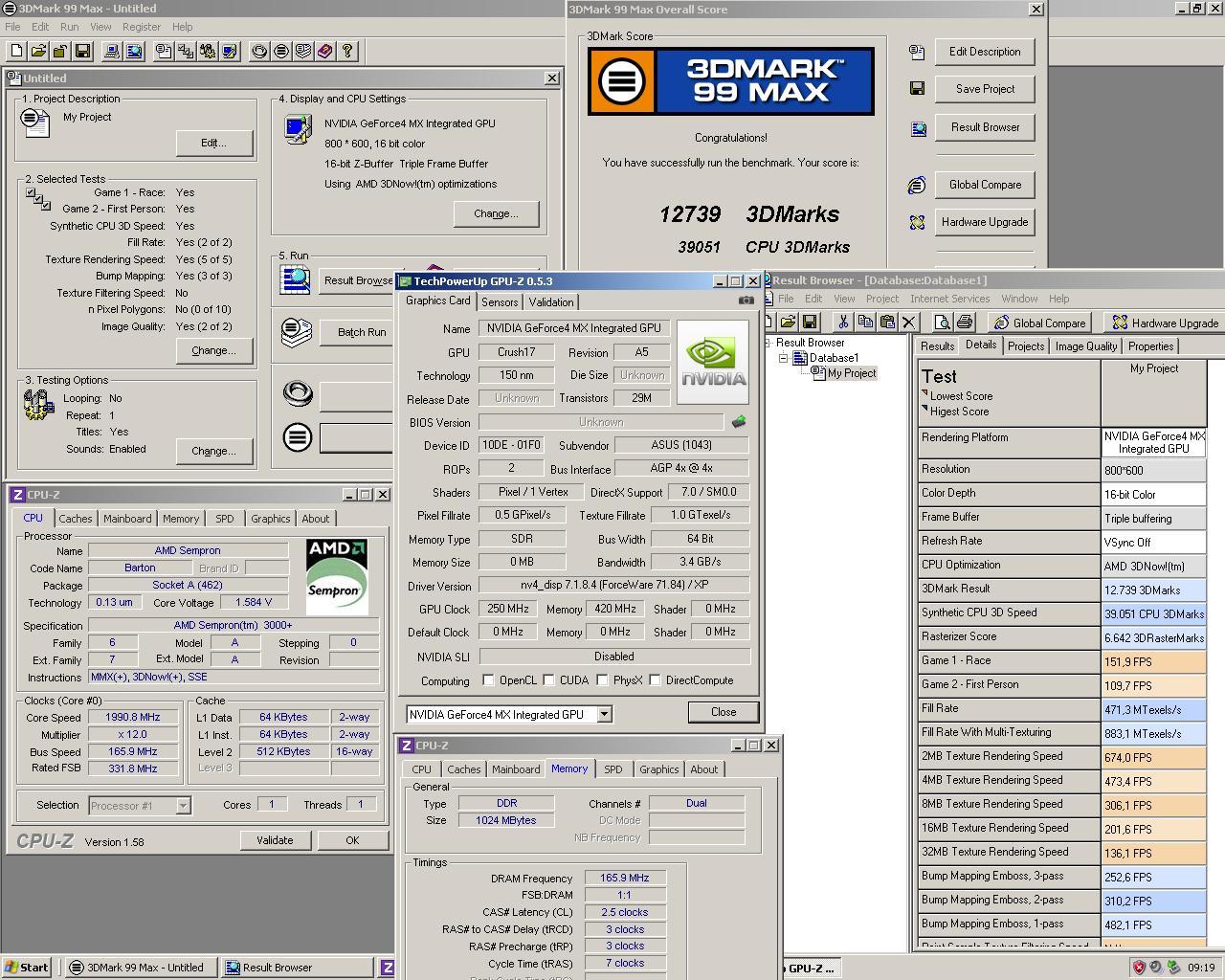Collapse the Database1 tree node
Viewport: 1225px width, 980px height.
coord(783,358)
